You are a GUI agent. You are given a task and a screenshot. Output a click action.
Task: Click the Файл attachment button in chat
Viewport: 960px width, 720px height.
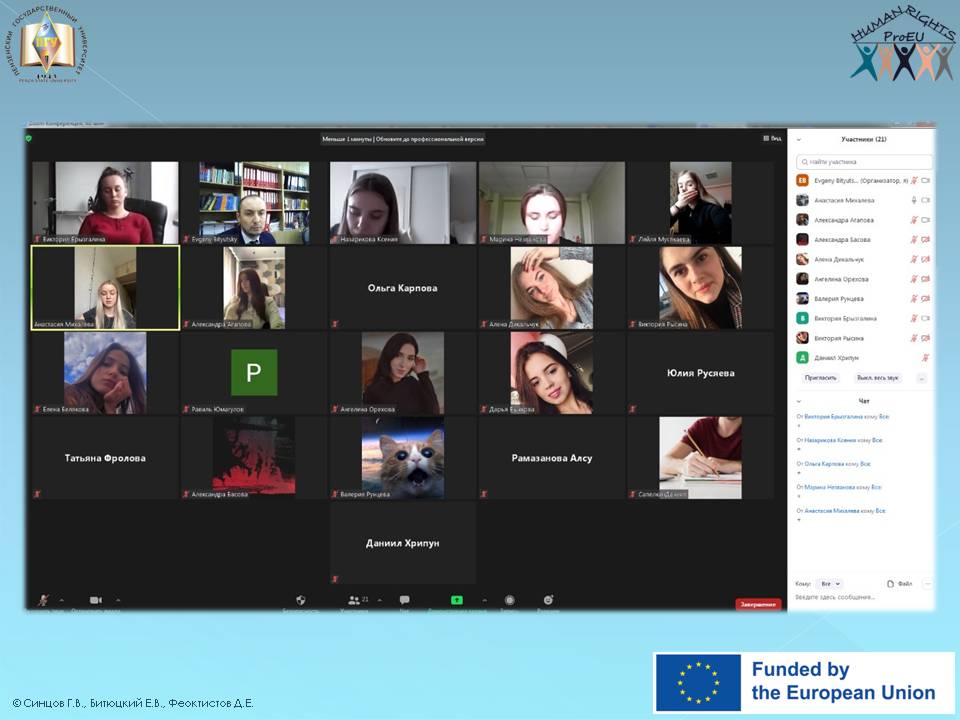tap(900, 584)
